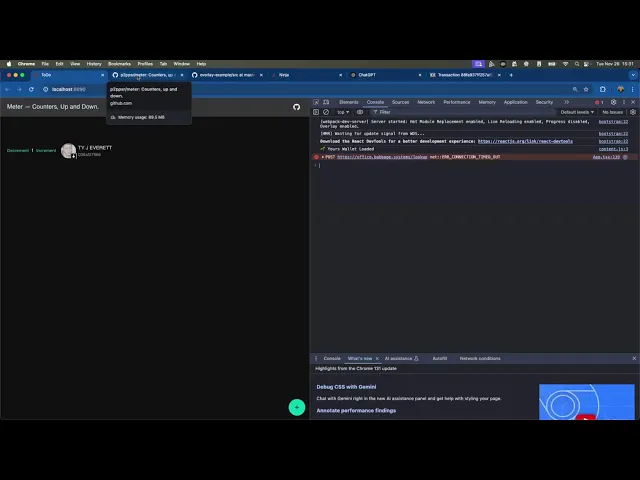Toggle live expression eye icon

point(360,112)
